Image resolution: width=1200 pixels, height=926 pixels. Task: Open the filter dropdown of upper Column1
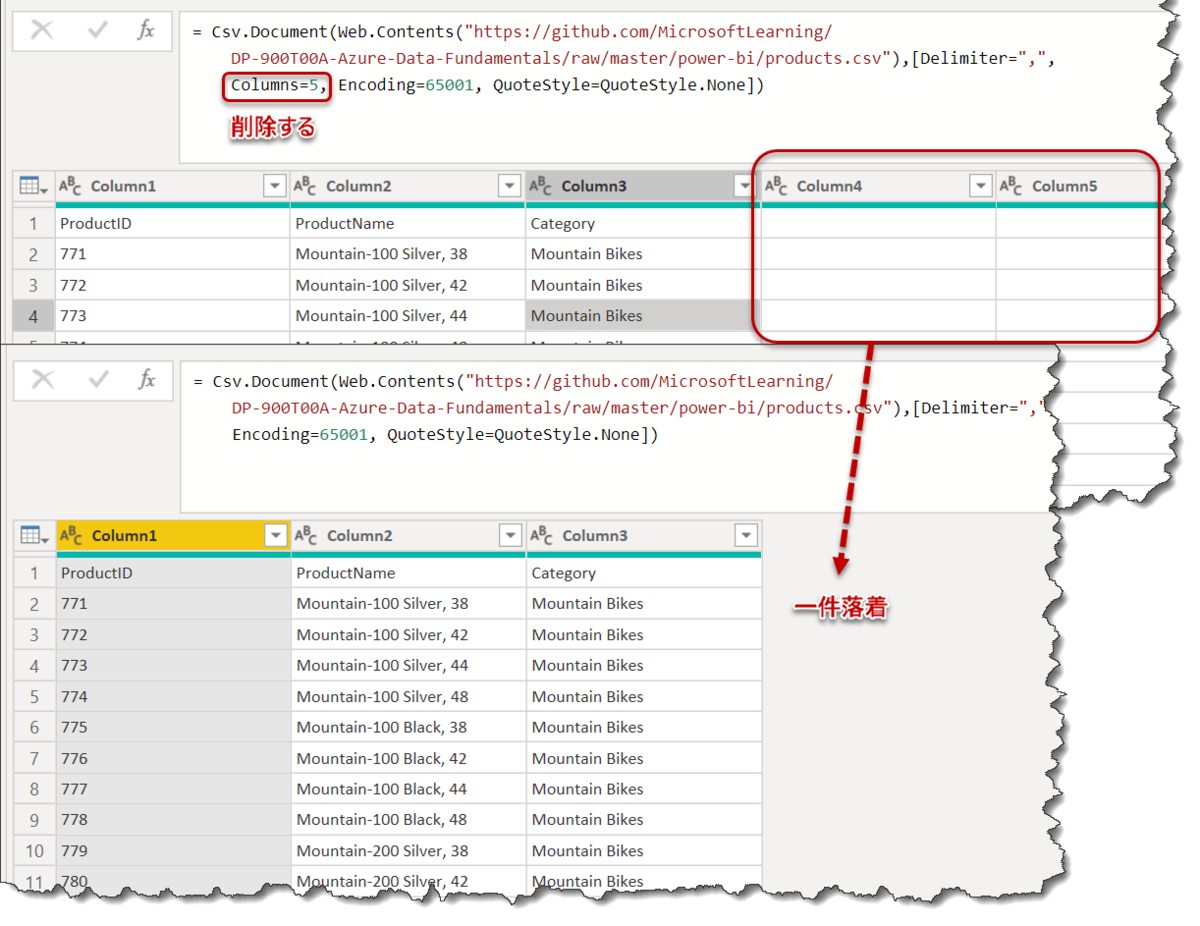point(275,186)
